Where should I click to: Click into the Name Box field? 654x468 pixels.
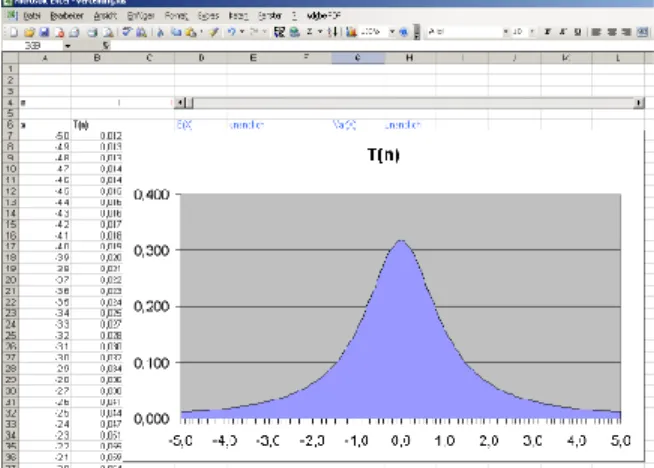[33, 45]
